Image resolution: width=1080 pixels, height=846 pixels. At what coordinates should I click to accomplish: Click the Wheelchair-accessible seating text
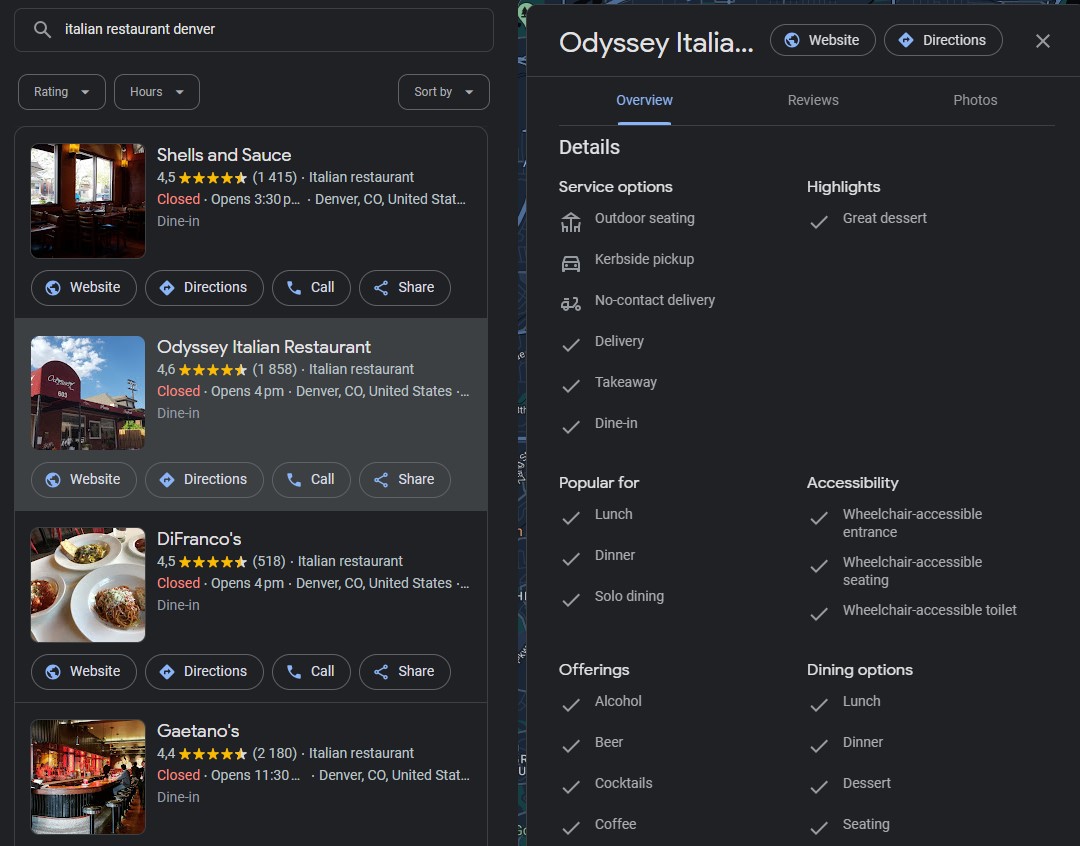(x=912, y=571)
